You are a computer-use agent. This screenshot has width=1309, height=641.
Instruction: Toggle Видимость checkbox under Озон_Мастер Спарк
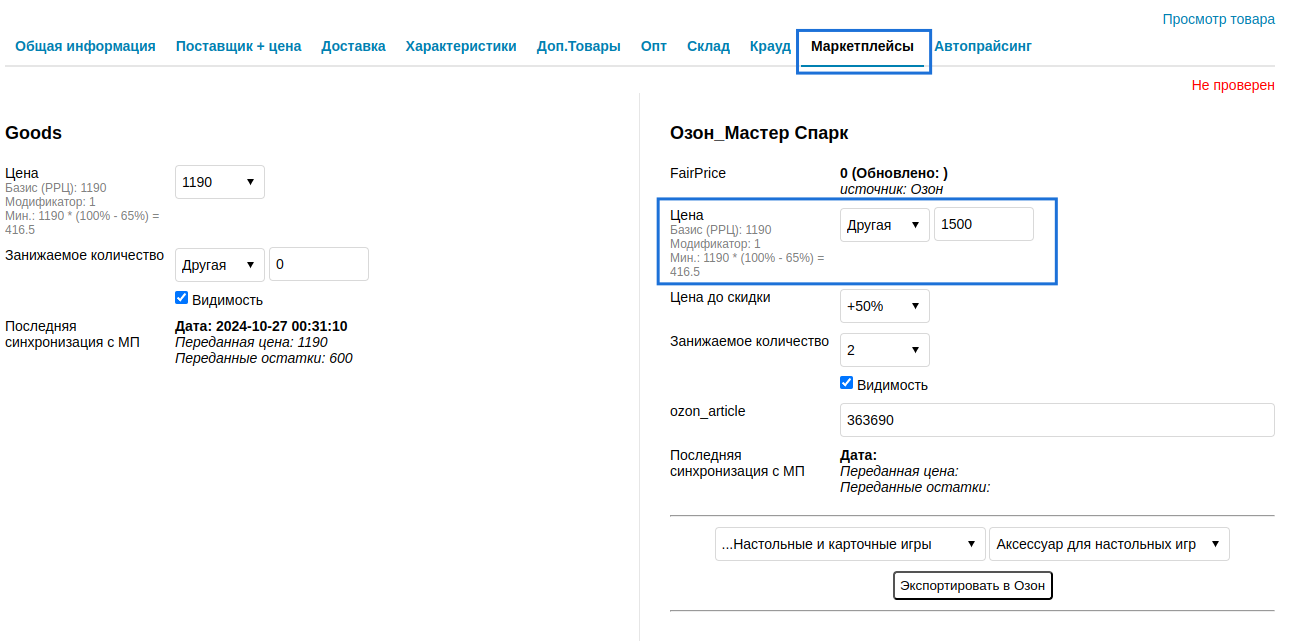(x=846, y=383)
